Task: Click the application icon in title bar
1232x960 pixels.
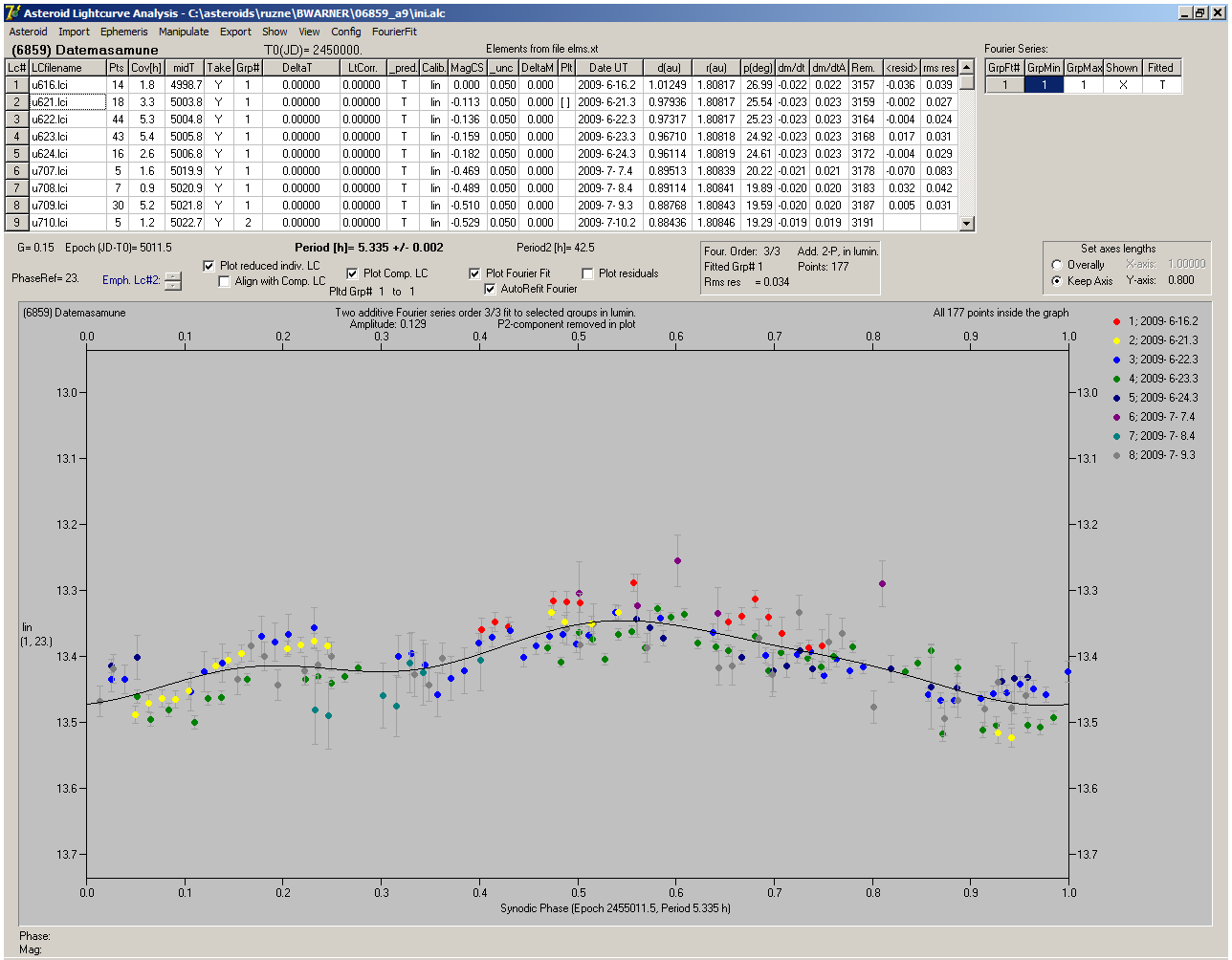Action: point(12,12)
